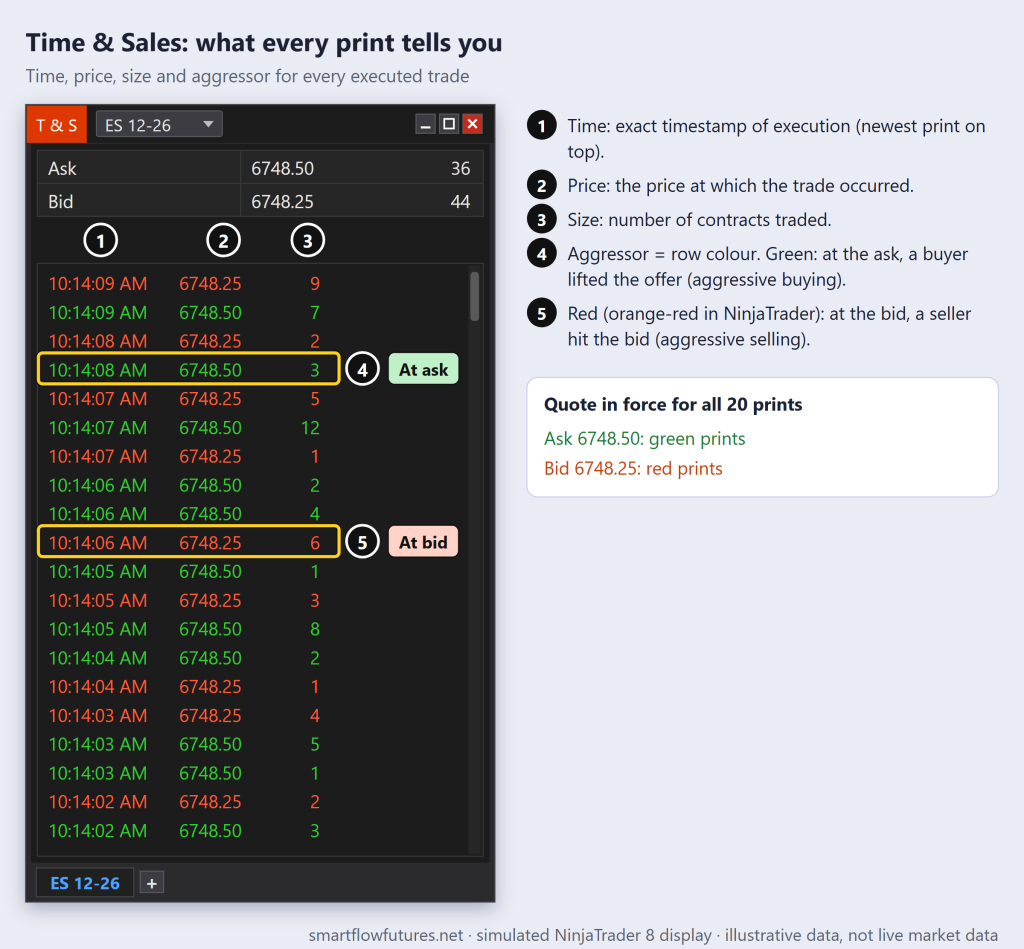Open the ES 12-26 instrument dropdown

pos(159,124)
